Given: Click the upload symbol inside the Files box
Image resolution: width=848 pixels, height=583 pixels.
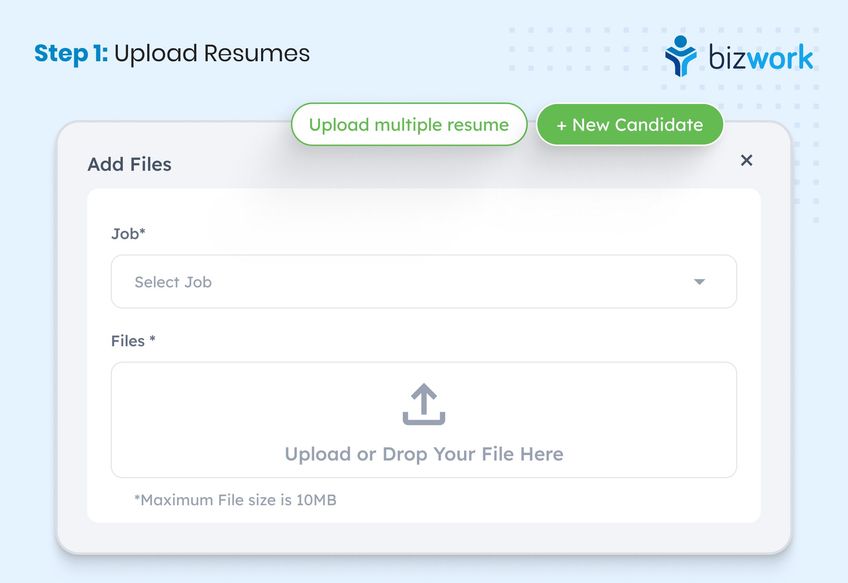Looking at the screenshot, I should pyautogui.click(x=423, y=404).
